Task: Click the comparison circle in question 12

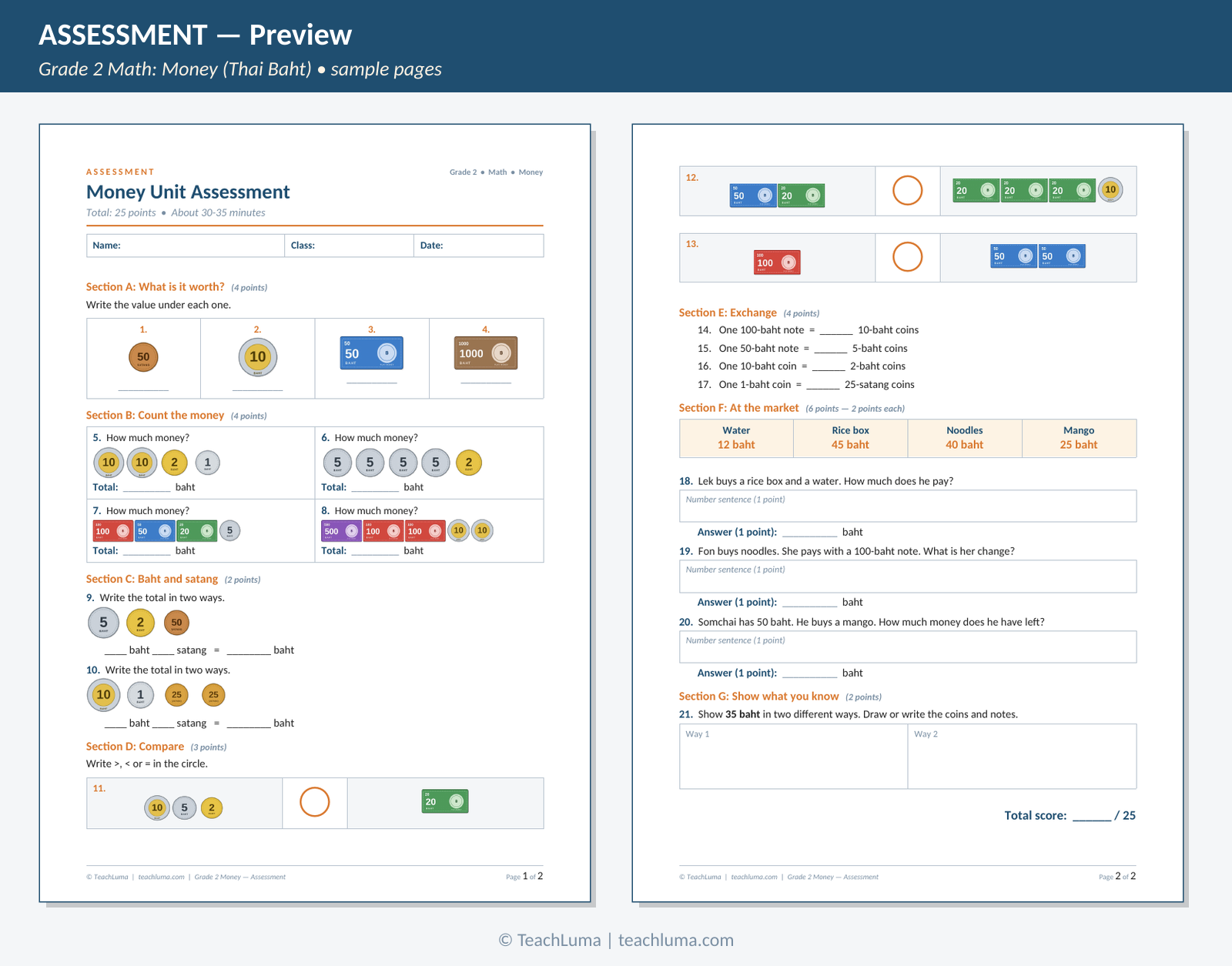Action: (907, 190)
